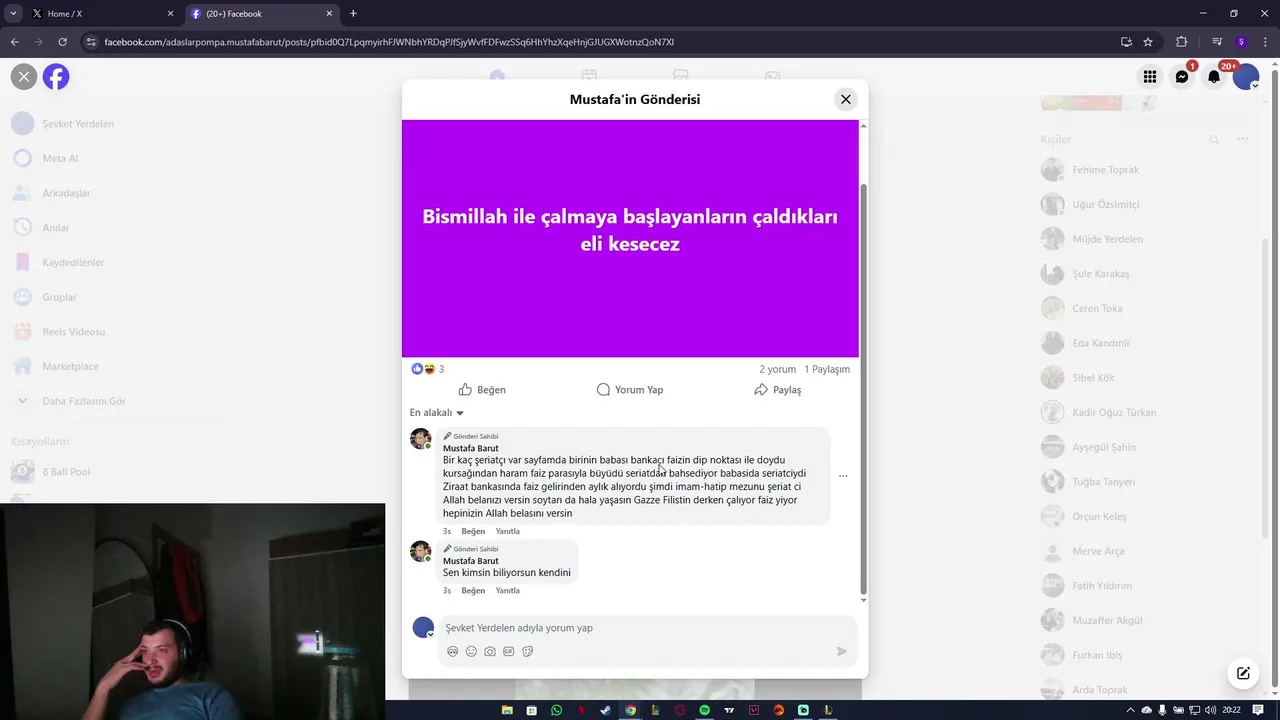Image resolution: width=1280 pixels, height=720 pixels.
Task: Click Paylaş to share the post
Action: click(778, 390)
